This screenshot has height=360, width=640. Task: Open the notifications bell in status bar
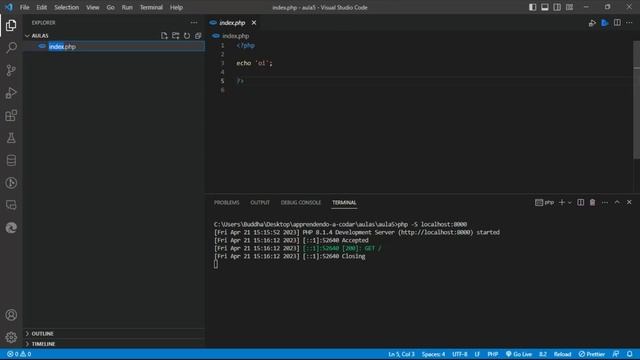[630, 354]
